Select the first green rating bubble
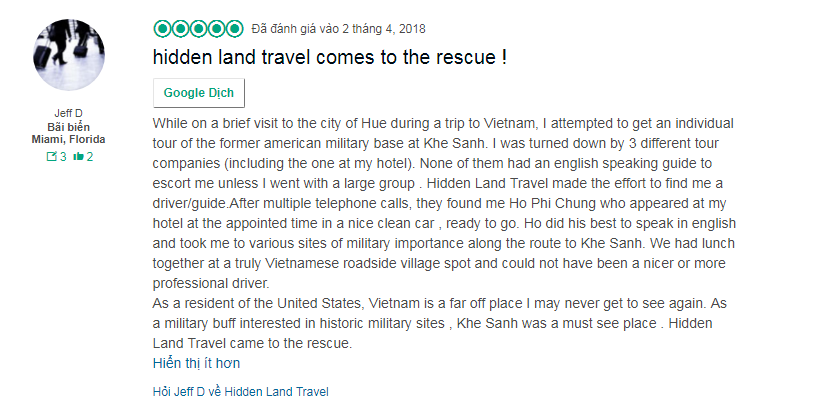 pyautogui.click(x=162, y=29)
